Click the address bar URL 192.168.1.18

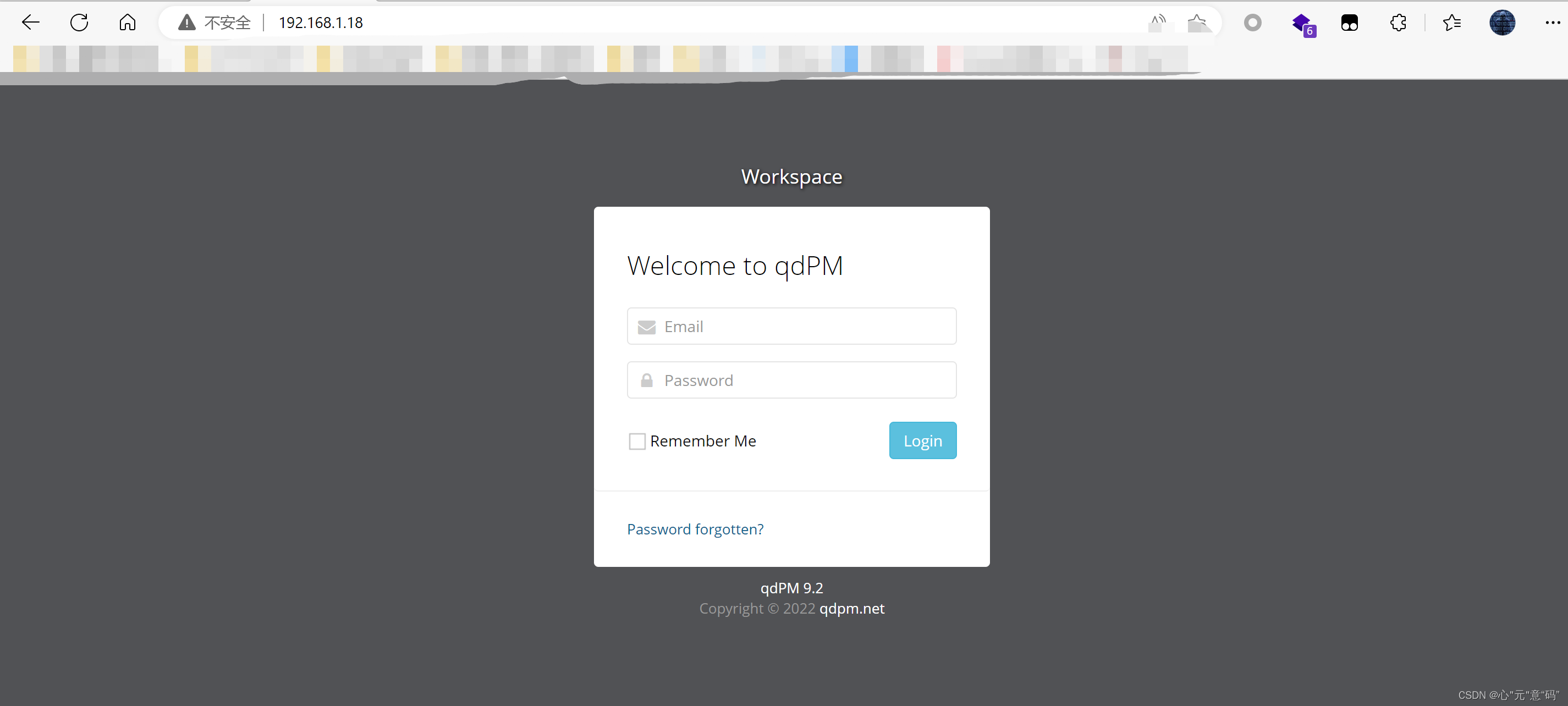321,23
